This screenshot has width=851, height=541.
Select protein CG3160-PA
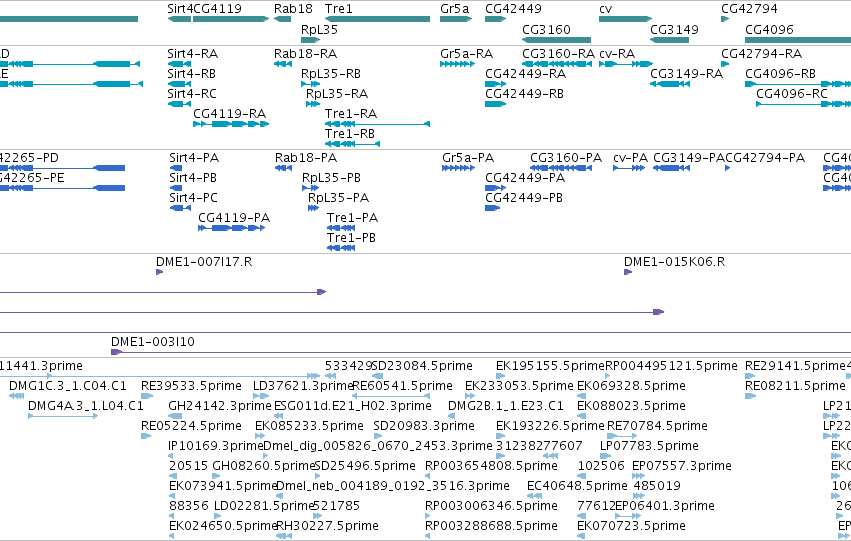tap(561, 168)
